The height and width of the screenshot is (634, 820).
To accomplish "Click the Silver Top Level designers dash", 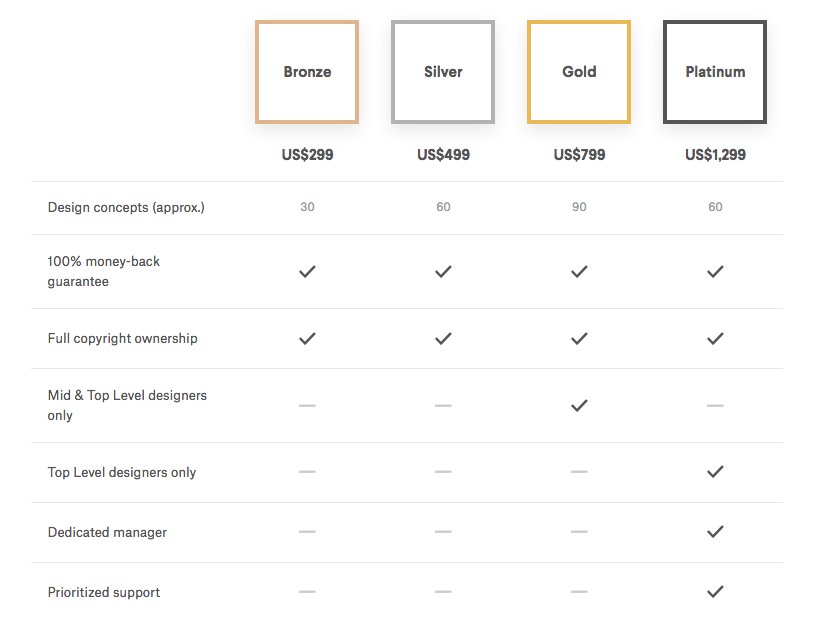I will pos(443,472).
